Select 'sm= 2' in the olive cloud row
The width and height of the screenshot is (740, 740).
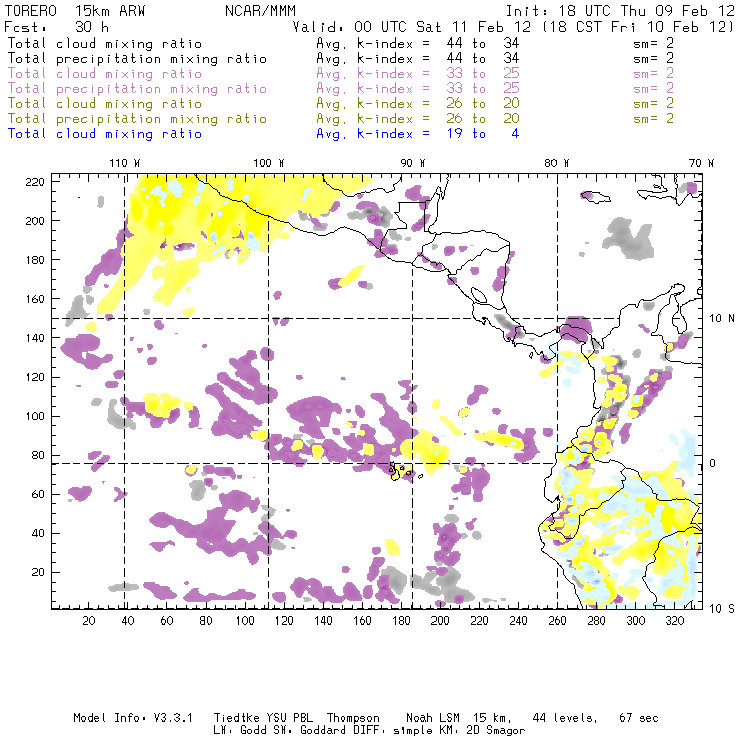coord(654,104)
